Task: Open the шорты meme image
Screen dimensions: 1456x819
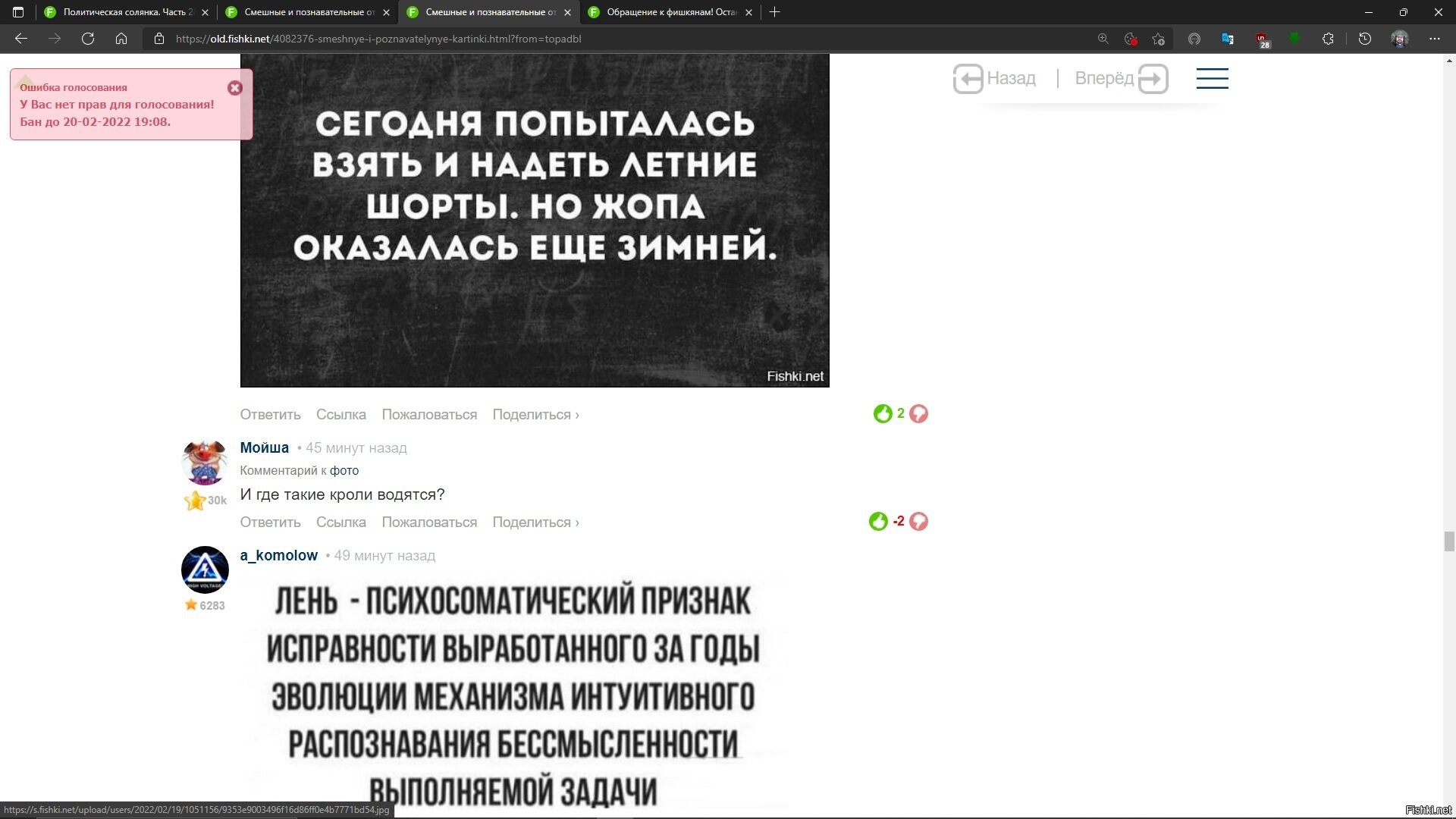Action: tap(535, 220)
